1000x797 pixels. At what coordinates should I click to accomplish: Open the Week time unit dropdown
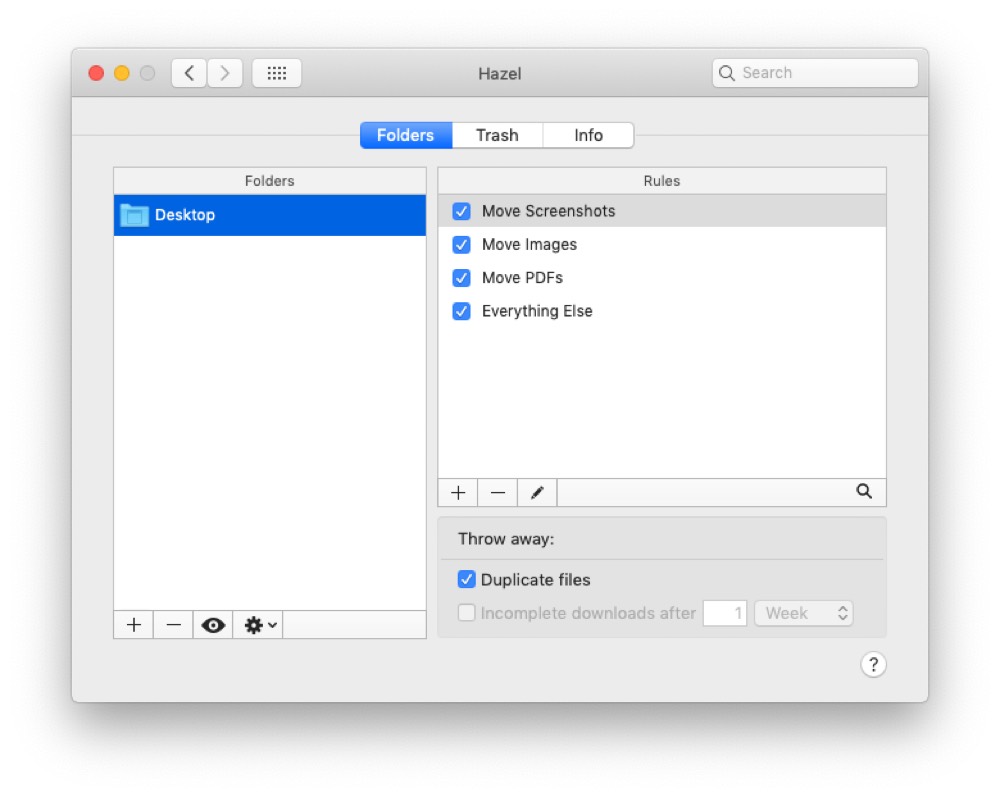point(804,613)
